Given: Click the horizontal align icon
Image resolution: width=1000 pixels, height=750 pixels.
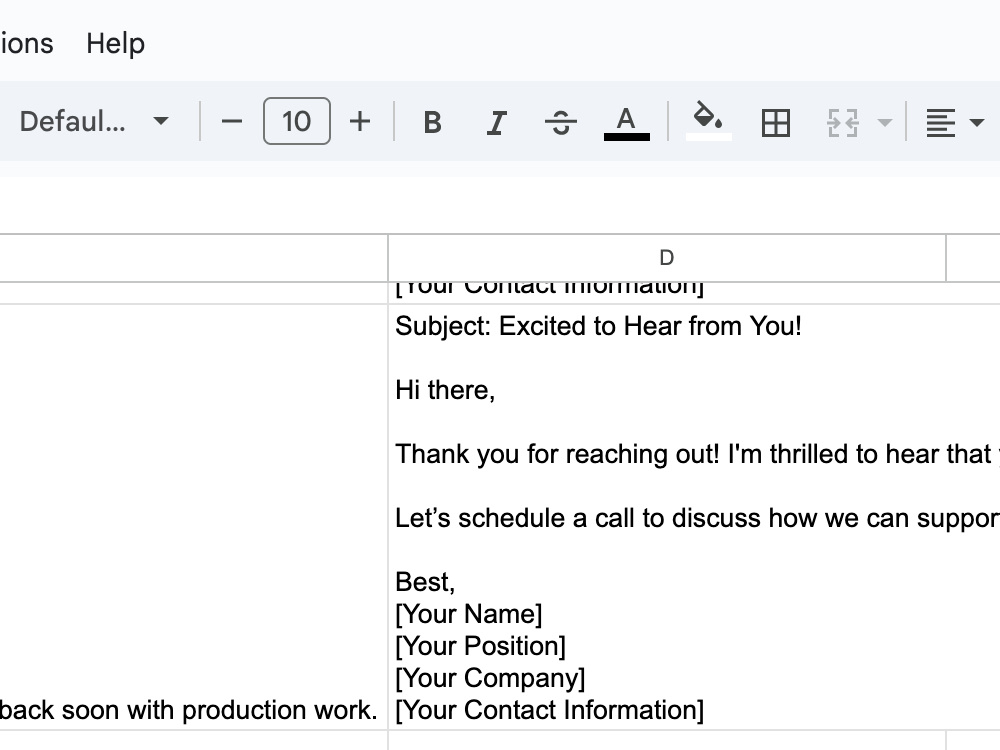Looking at the screenshot, I should coord(941,122).
